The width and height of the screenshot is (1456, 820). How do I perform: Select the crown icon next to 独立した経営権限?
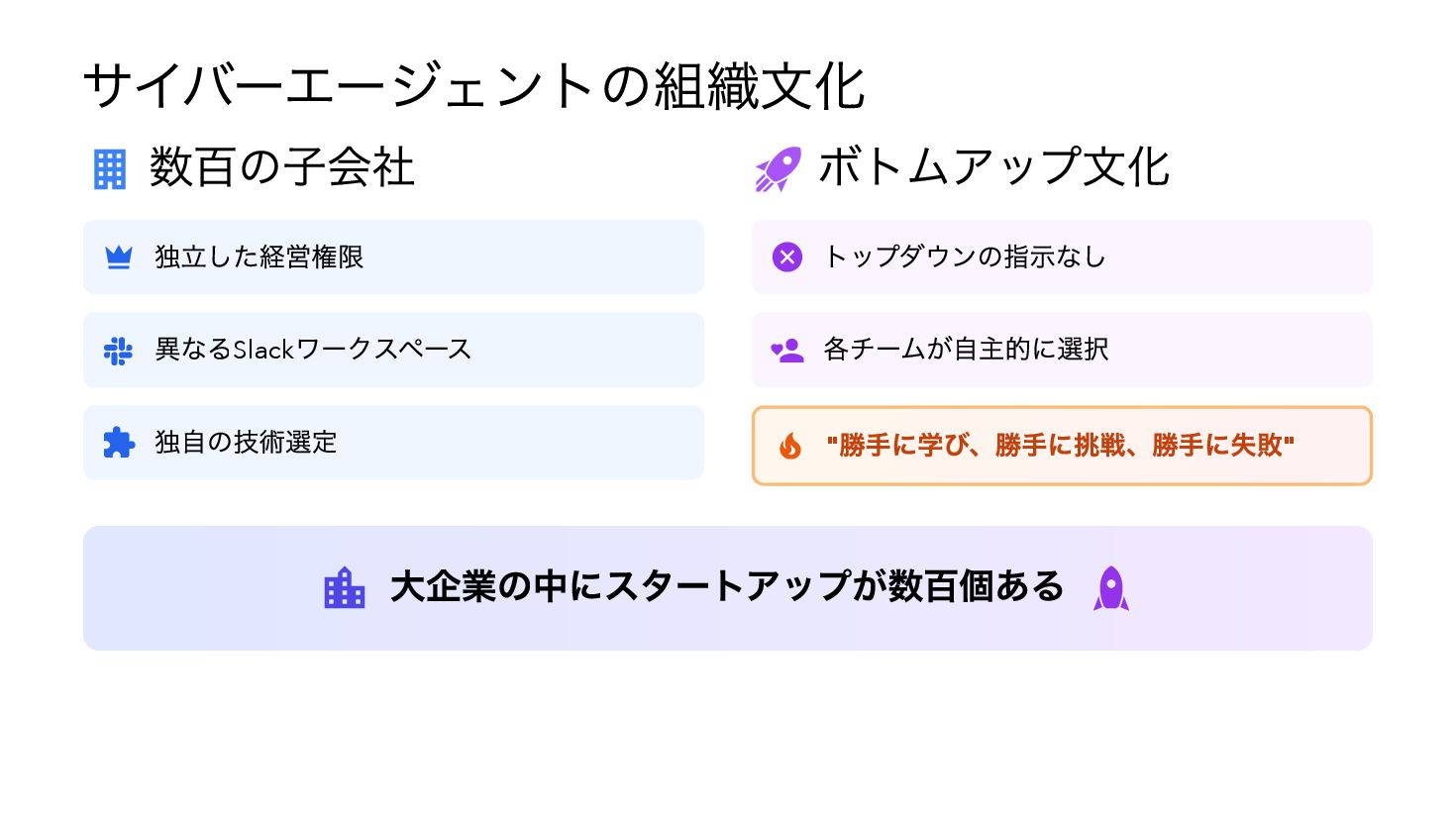point(119,257)
